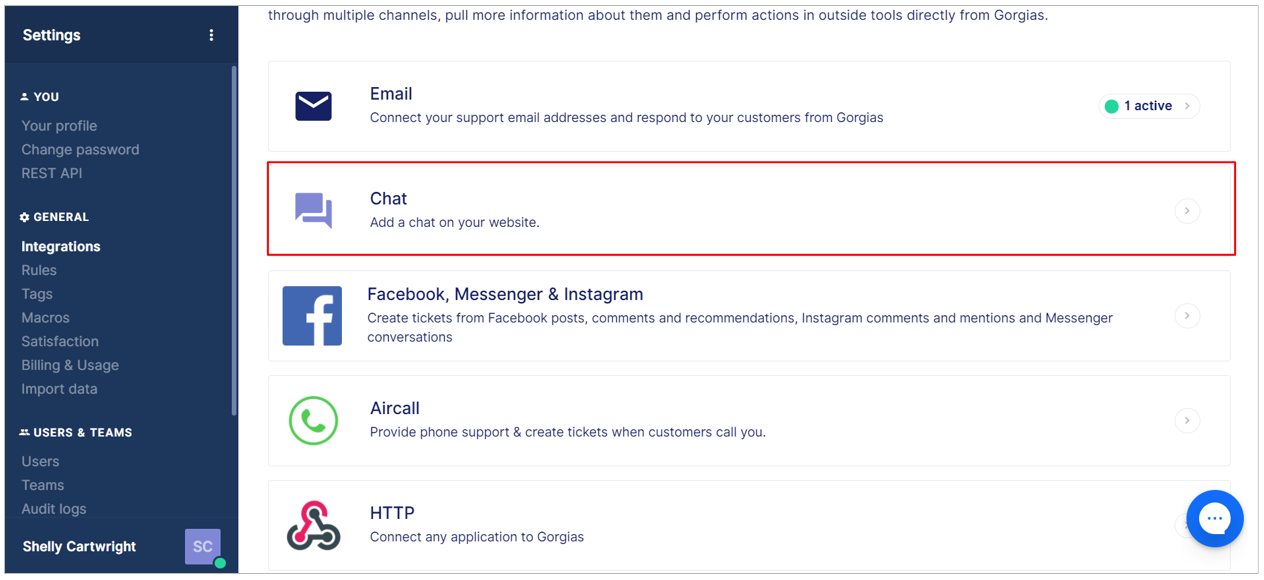Open the Users settings page

[x=40, y=461]
